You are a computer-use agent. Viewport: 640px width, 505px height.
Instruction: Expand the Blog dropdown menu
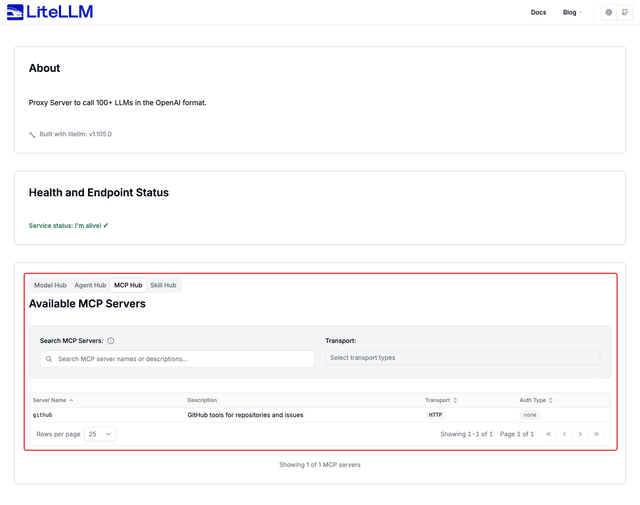[572, 12]
